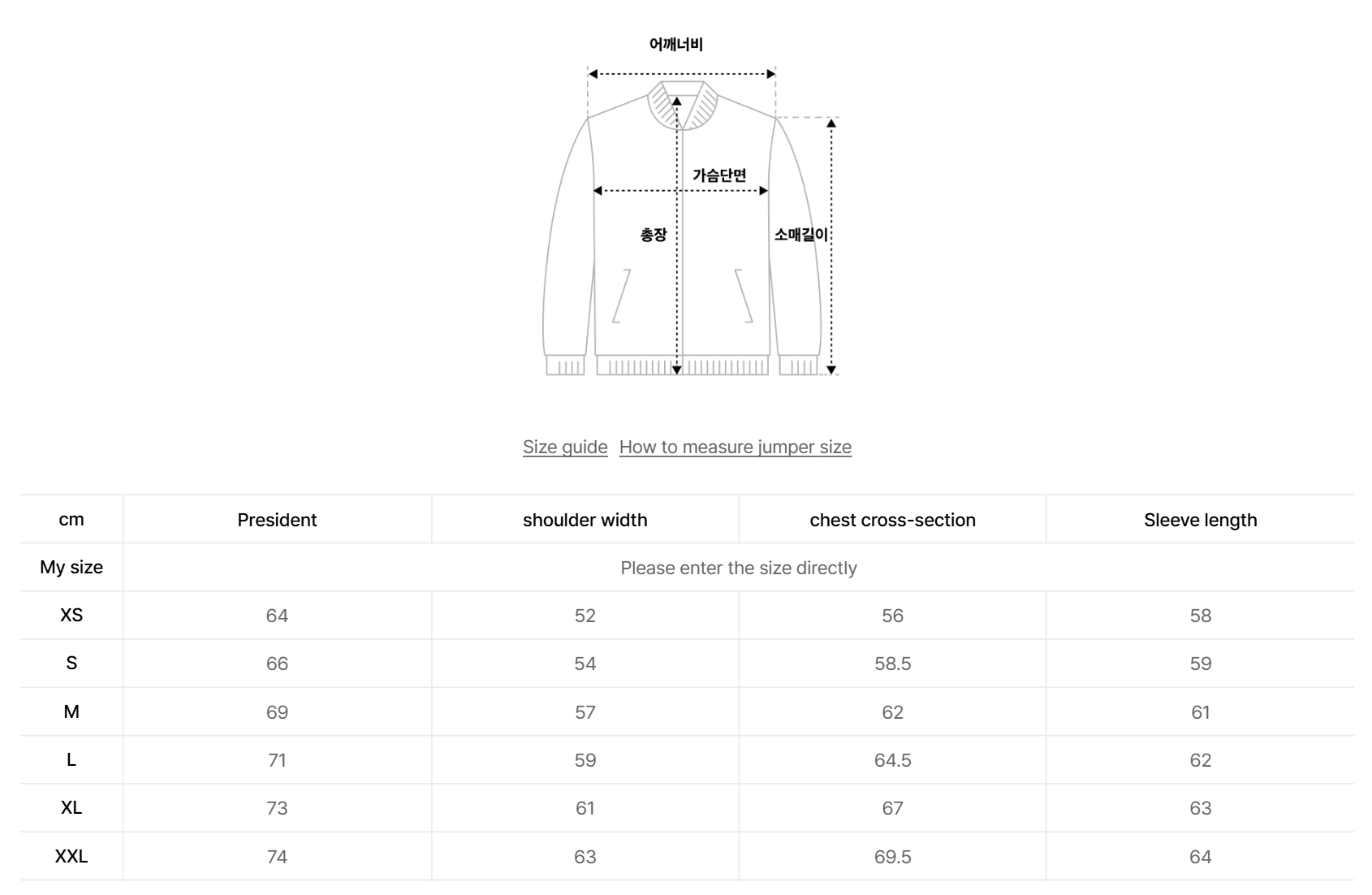This screenshot has height=895, width=1372.
Task: Click the shoulder width column header
Action: (584, 520)
